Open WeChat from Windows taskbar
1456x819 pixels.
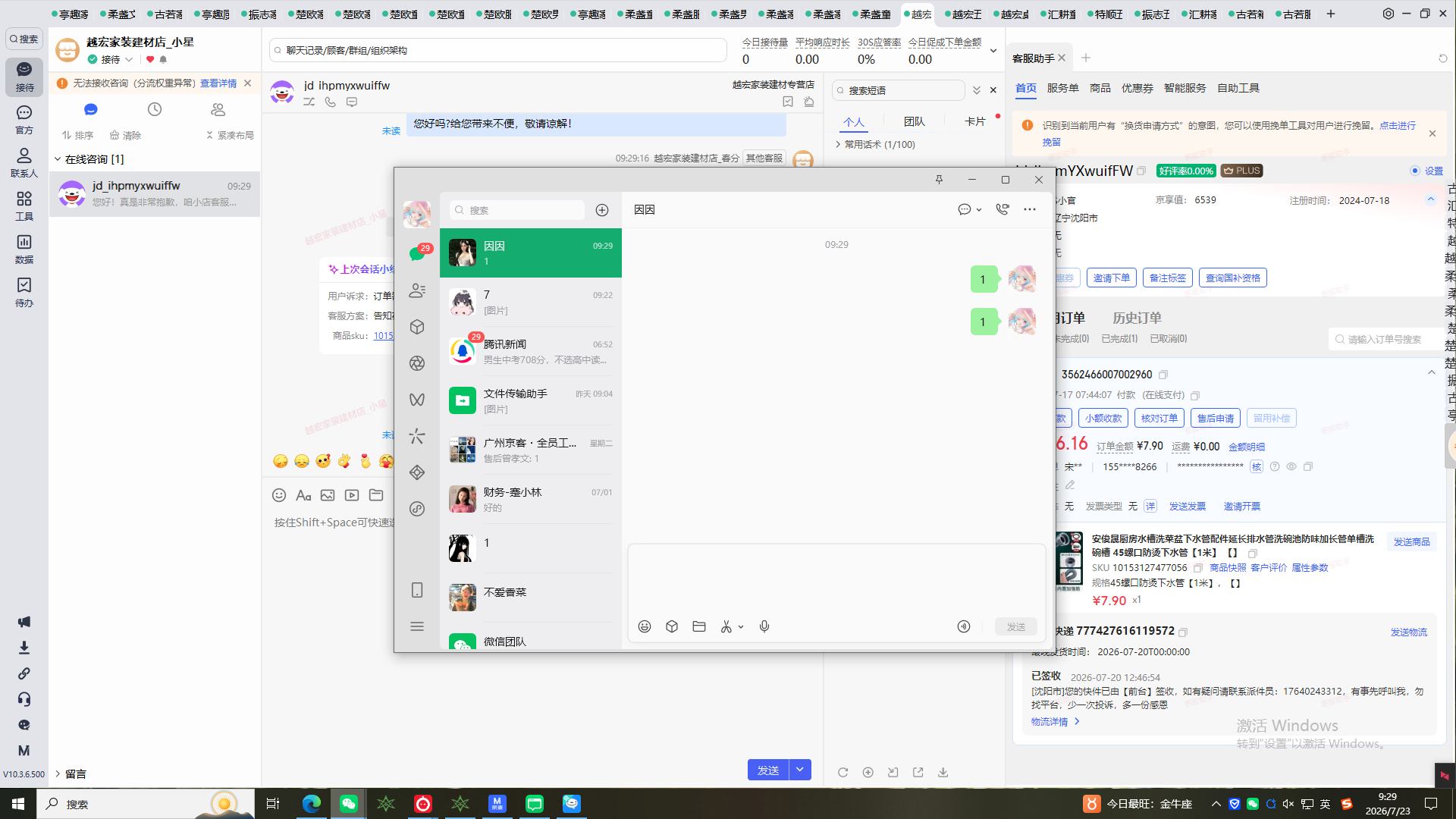[x=349, y=804]
